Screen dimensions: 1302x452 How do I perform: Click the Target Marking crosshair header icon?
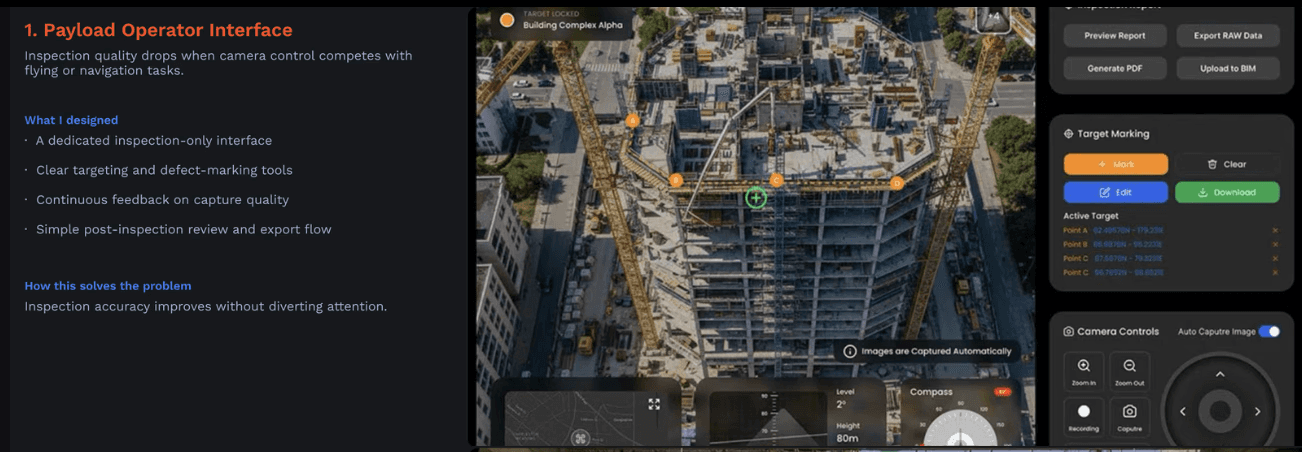click(x=1069, y=133)
